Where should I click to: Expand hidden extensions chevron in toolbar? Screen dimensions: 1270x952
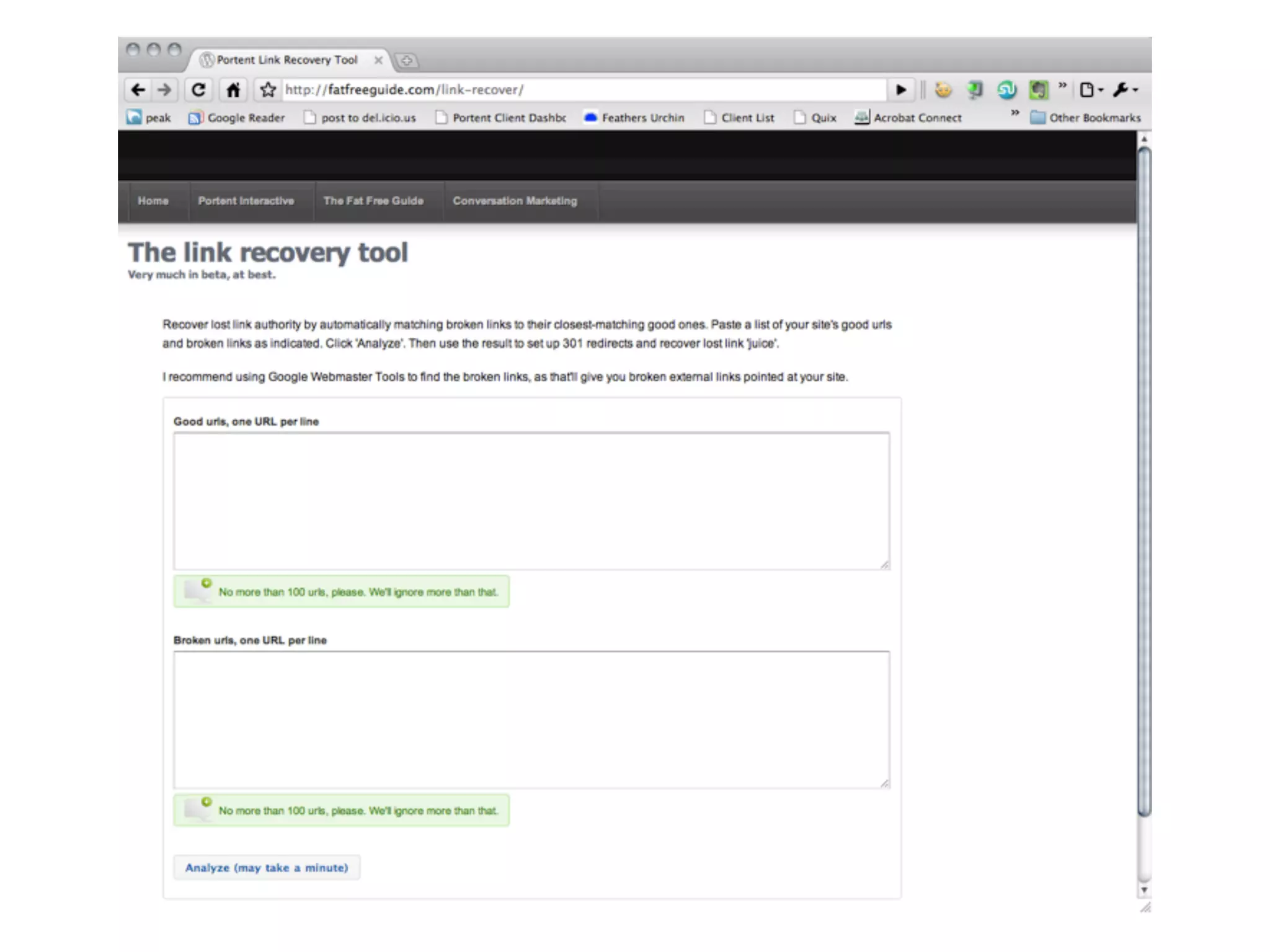(x=1062, y=85)
